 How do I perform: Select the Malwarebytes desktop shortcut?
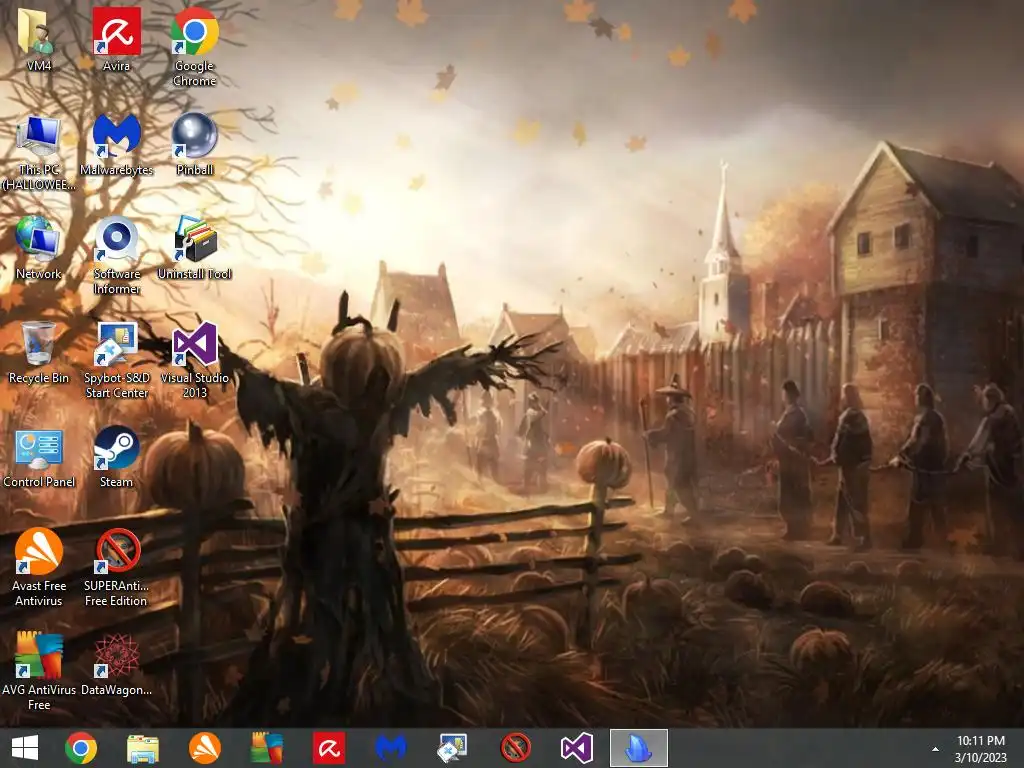(116, 144)
